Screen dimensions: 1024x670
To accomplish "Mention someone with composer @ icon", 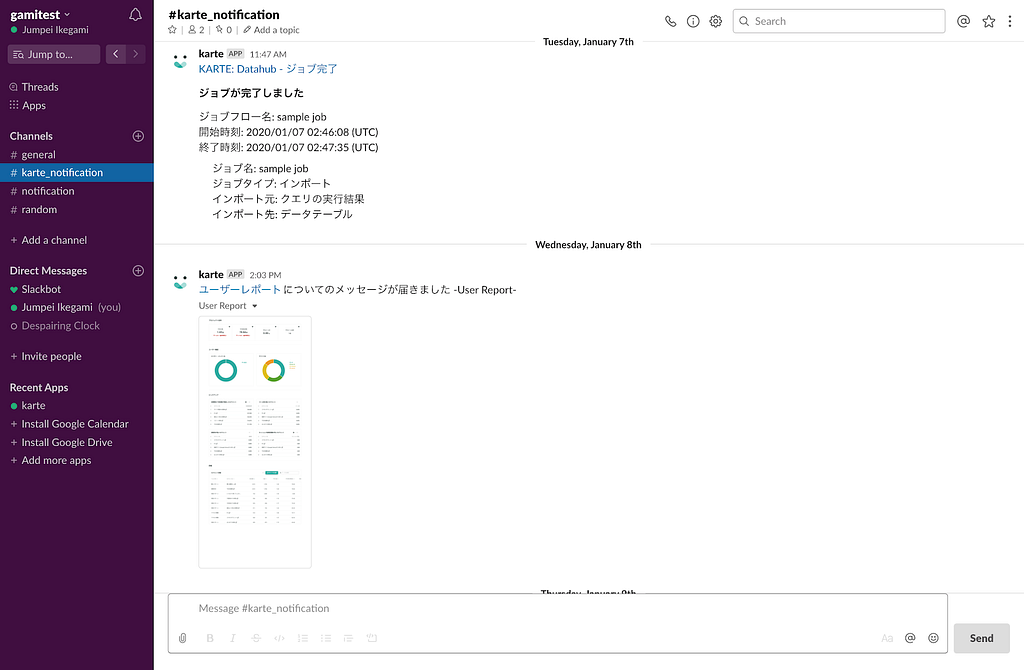I will tap(910, 638).
